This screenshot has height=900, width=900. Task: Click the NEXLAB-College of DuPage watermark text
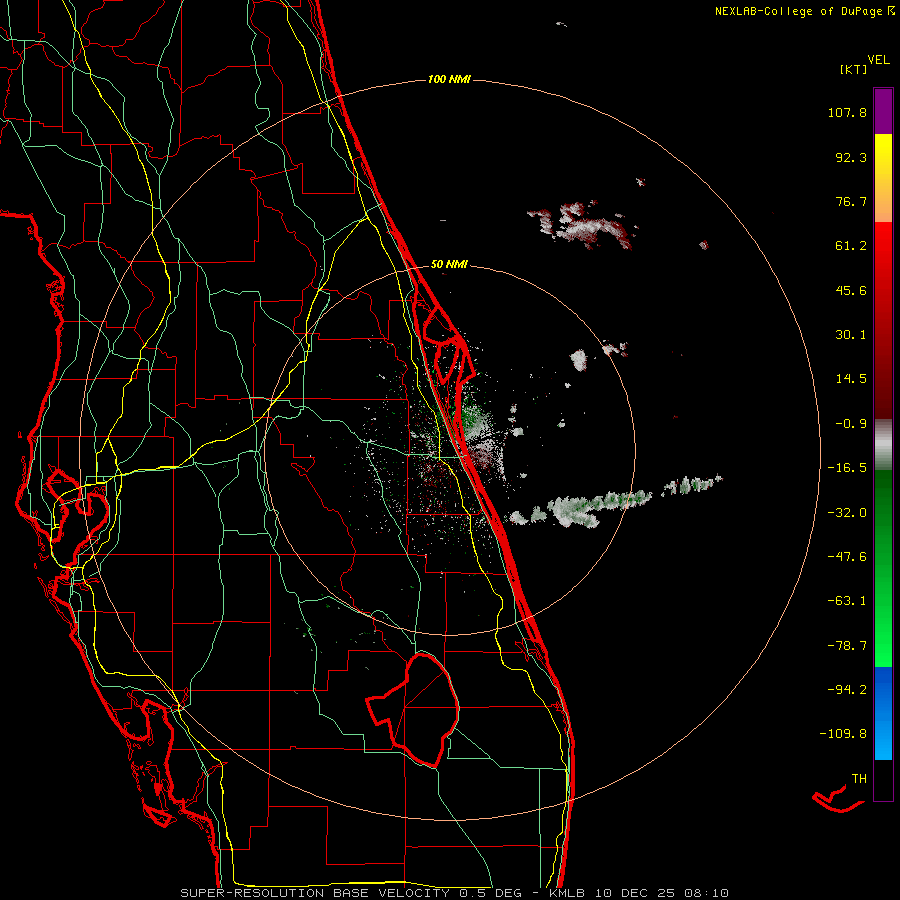pyautogui.click(x=804, y=11)
